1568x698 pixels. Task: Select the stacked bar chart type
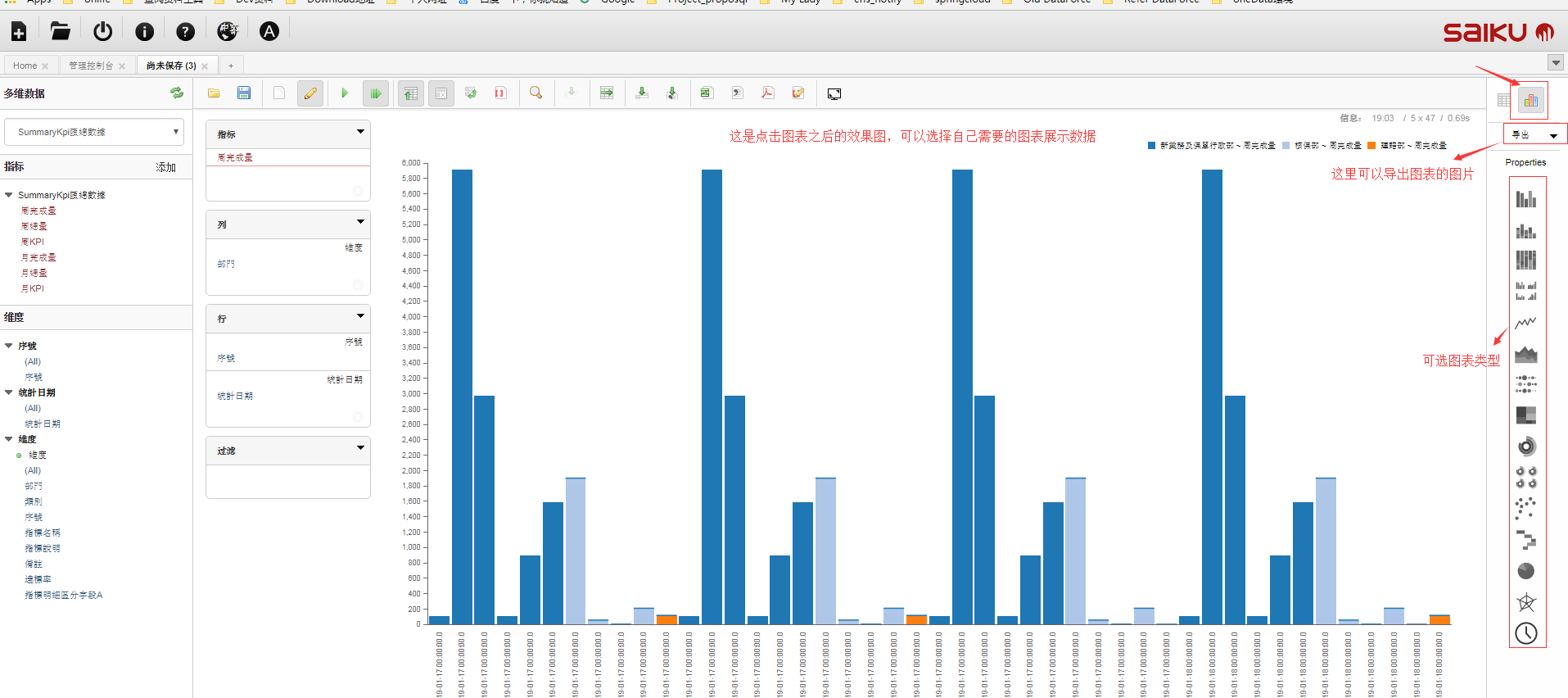(x=1526, y=230)
